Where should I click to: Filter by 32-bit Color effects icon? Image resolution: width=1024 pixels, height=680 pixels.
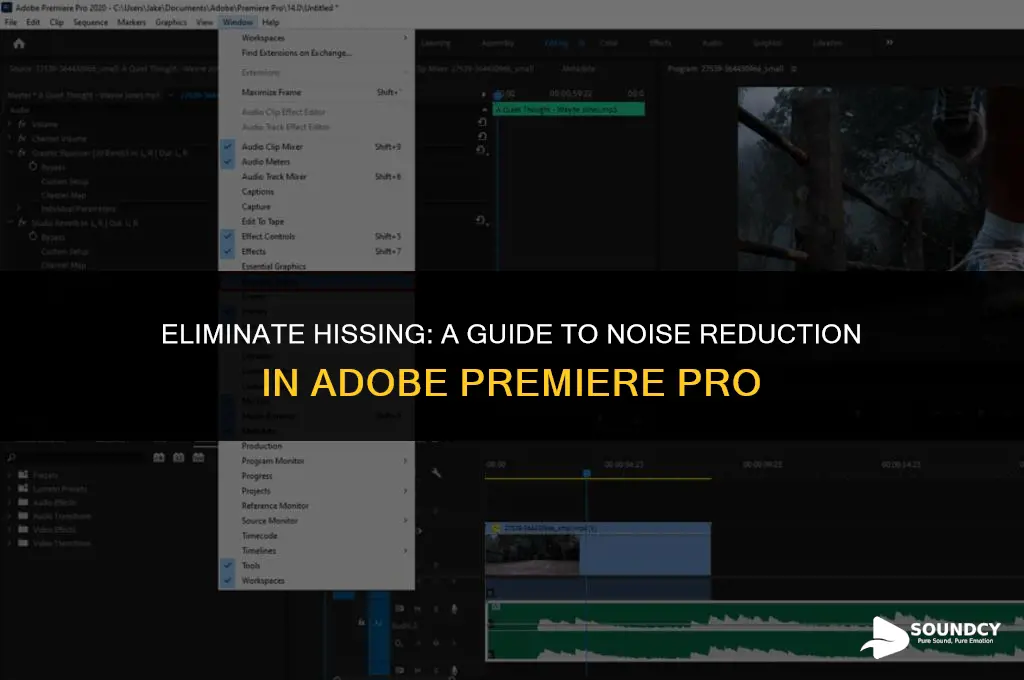[x=178, y=458]
